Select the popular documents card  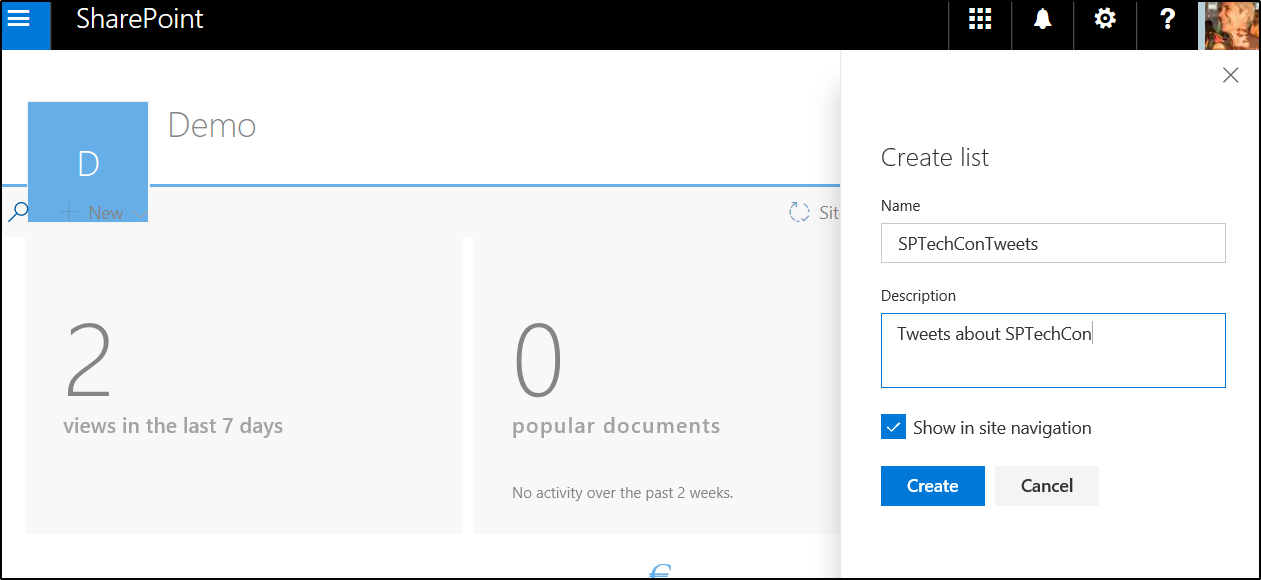[655, 385]
